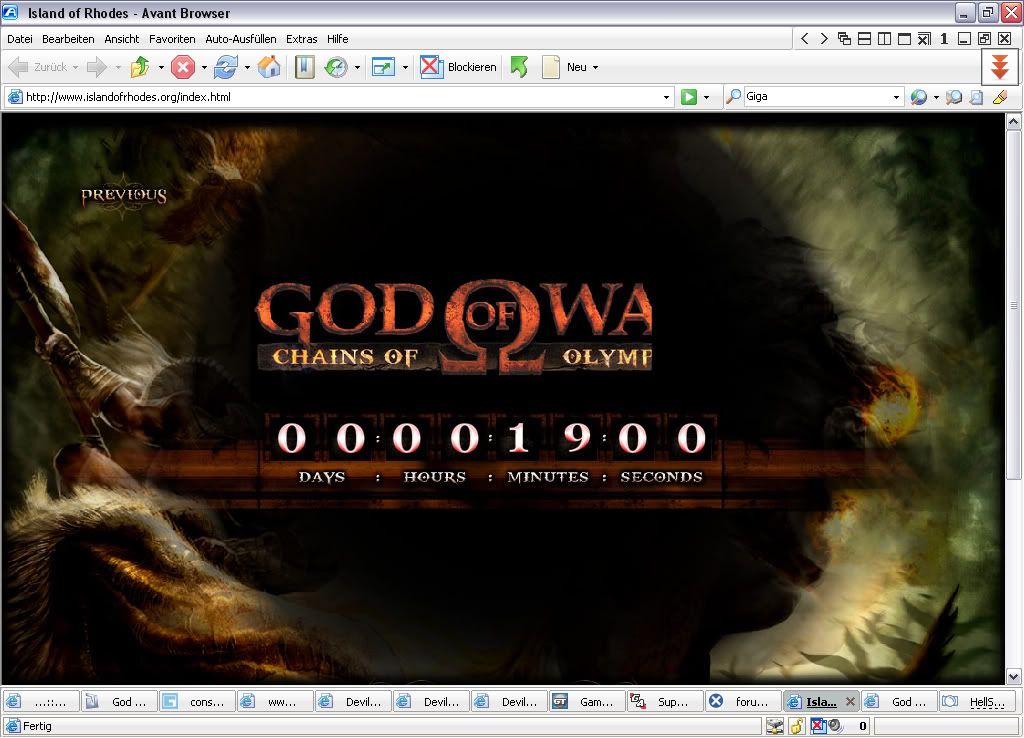Open the Giga search engine dropdown

click(x=896, y=97)
